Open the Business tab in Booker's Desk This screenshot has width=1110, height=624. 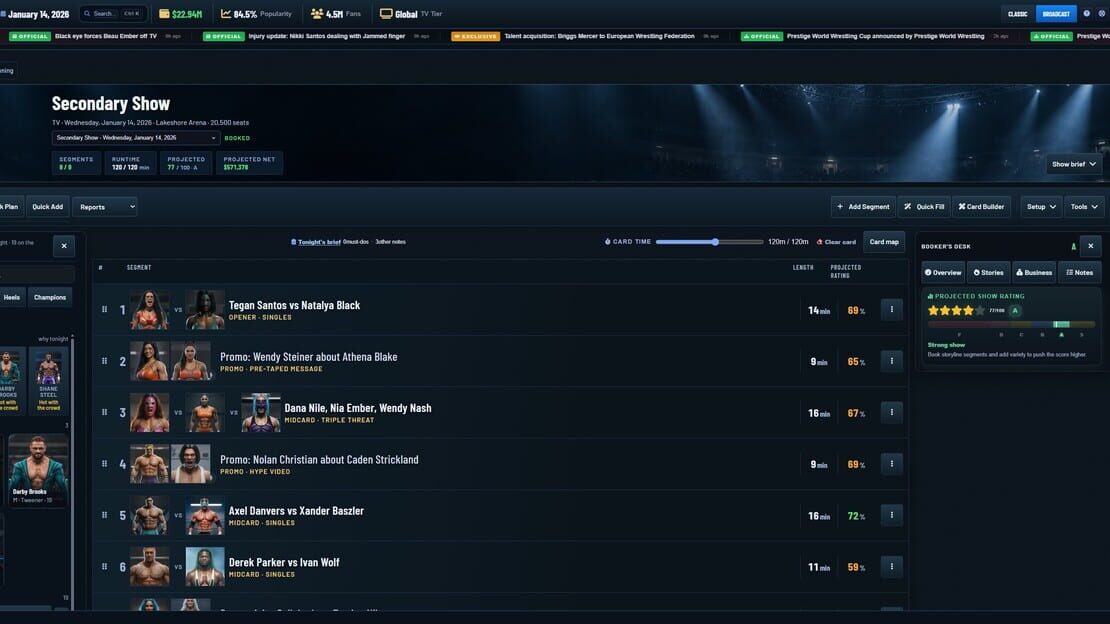pos(1034,273)
